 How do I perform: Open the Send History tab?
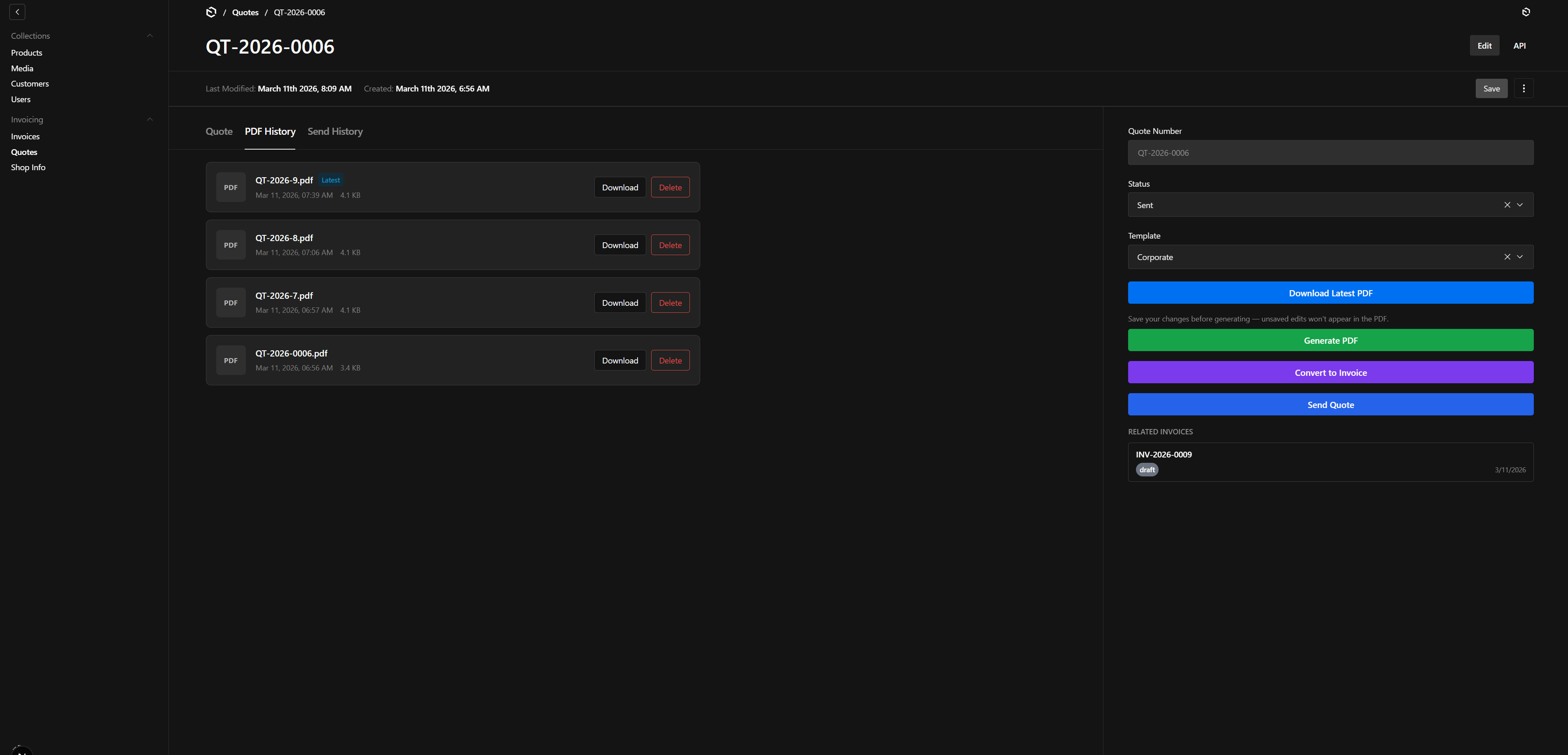pos(335,131)
